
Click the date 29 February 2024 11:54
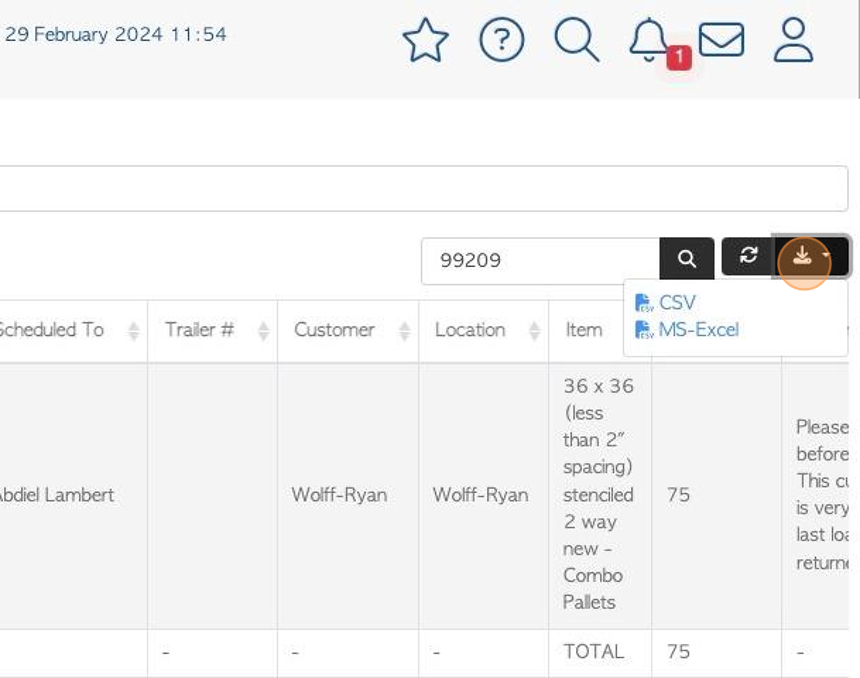coord(115,35)
